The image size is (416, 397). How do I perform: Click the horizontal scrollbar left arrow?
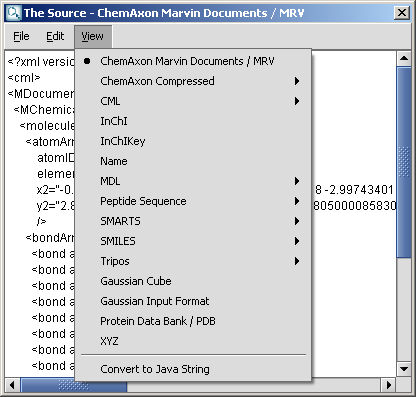tap(12, 385)
